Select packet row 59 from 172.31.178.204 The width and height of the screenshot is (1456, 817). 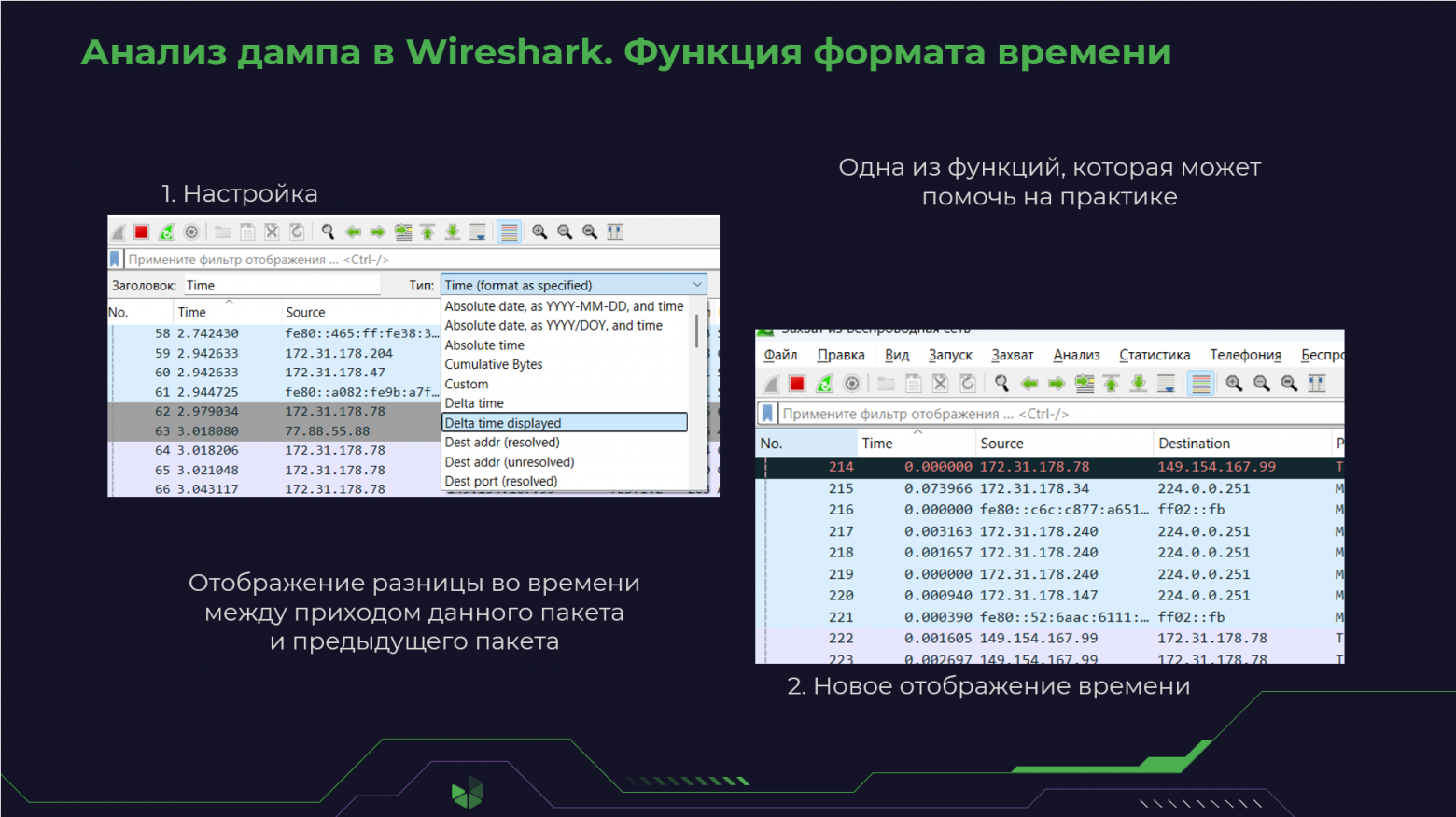274,354
